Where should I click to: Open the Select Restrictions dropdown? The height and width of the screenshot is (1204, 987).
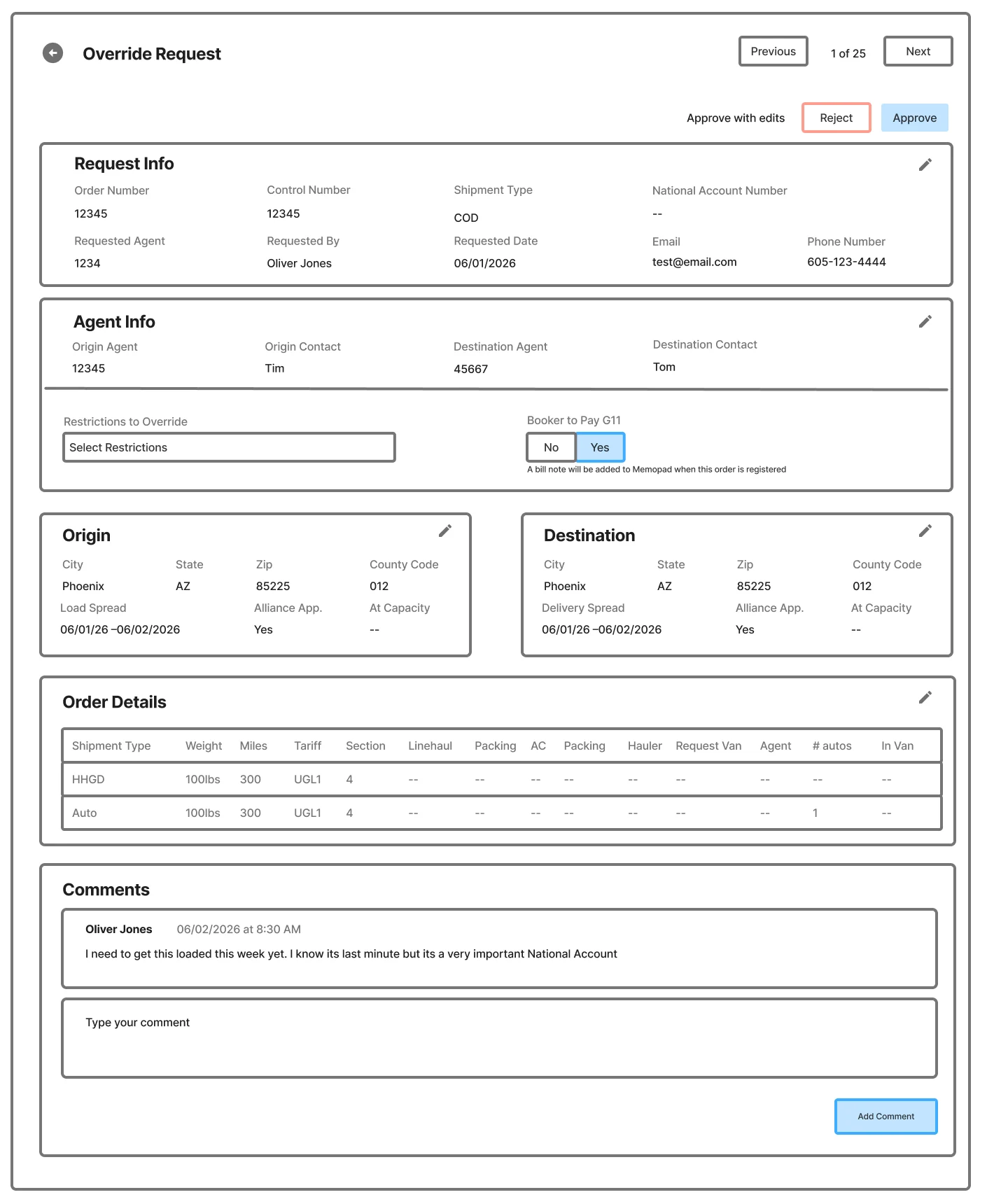(x=229, y=447)
